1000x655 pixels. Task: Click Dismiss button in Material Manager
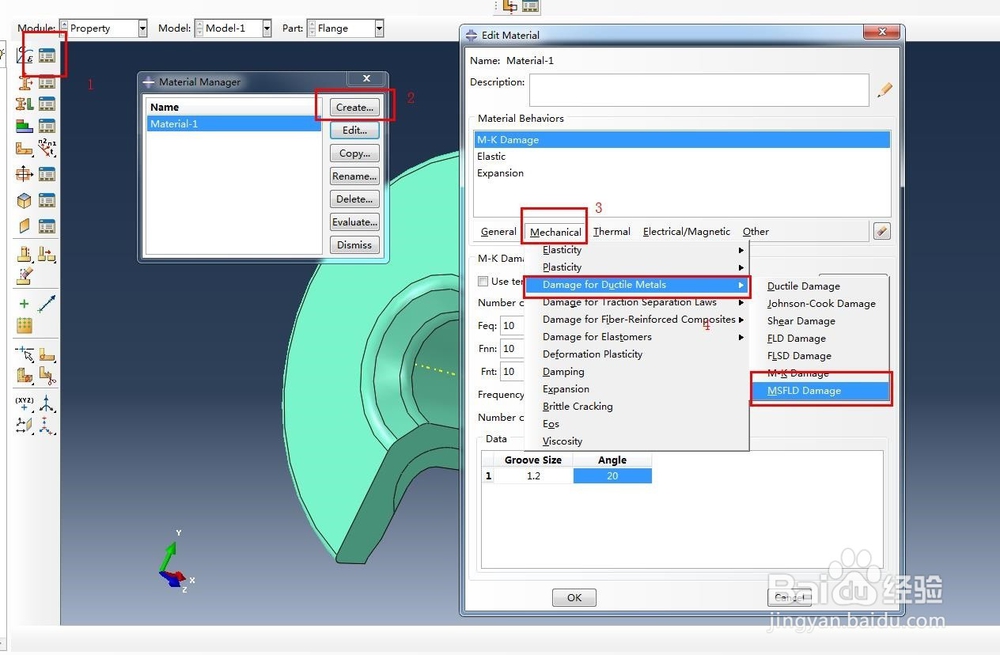pyautogui.click(x=355, y=245)
